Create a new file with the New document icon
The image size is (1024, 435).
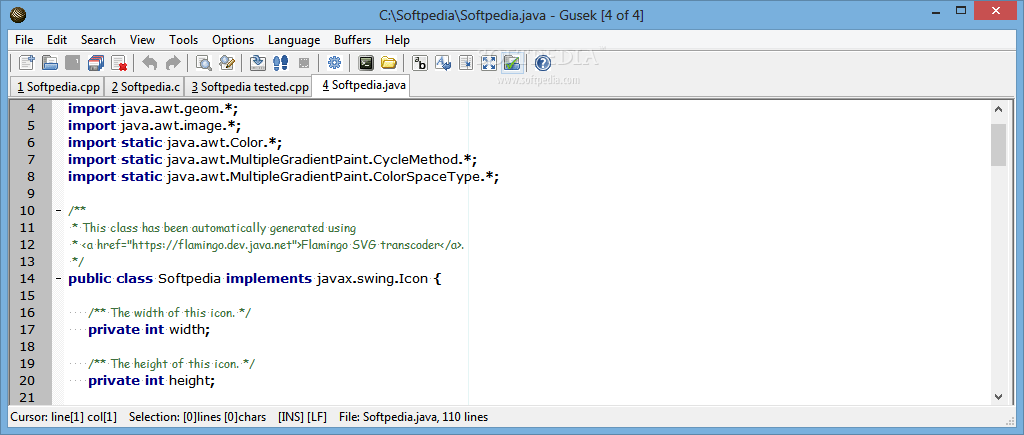click(27, 63)
